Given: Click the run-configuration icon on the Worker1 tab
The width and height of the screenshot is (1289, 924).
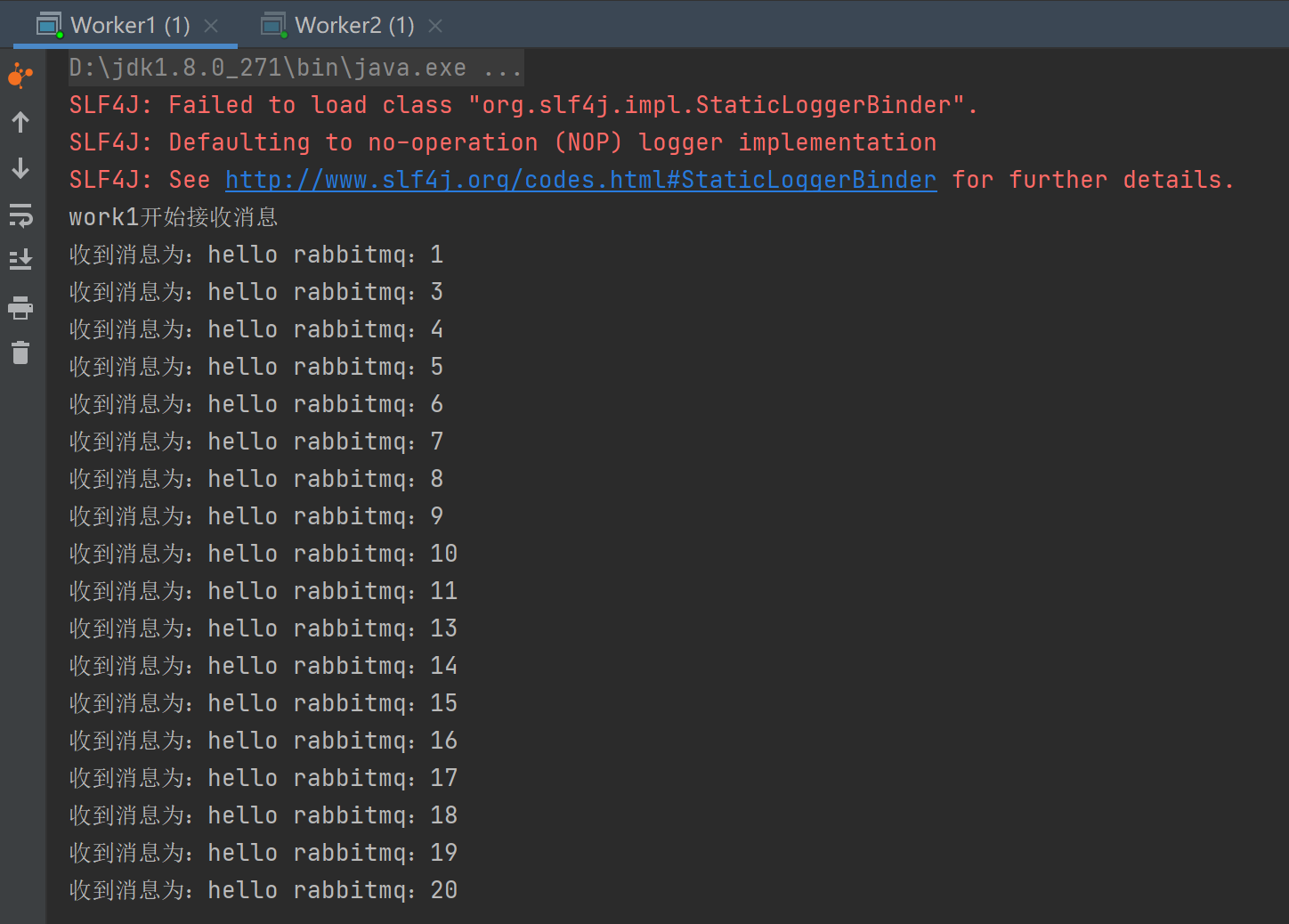Looking at the screenshot, I should (49, 25).
